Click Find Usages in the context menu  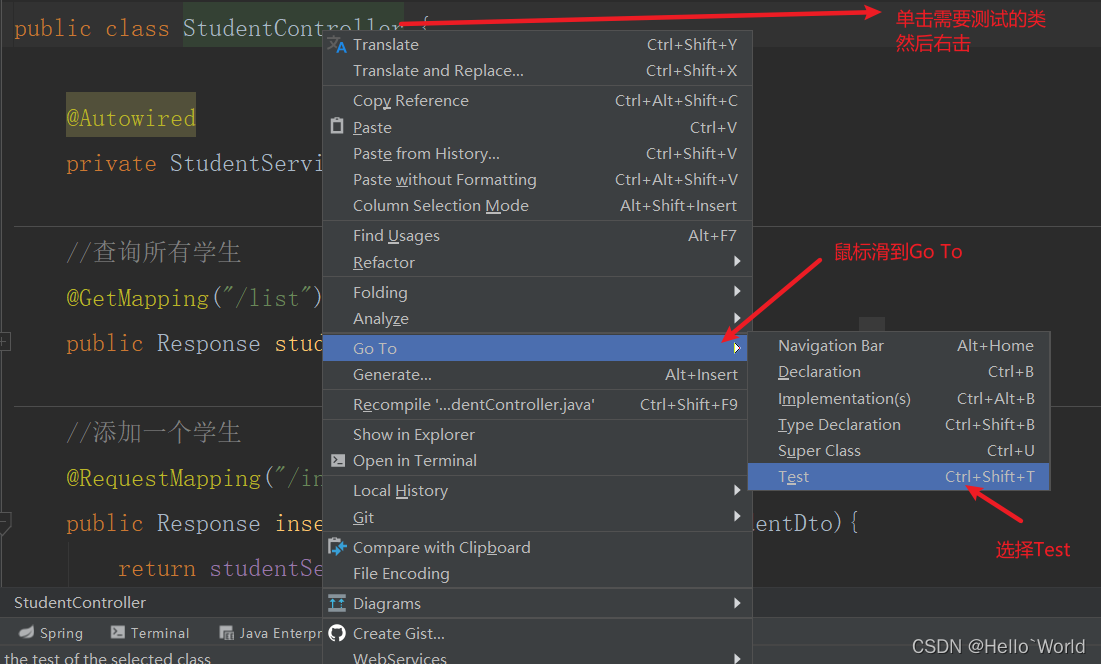(398, 235)
